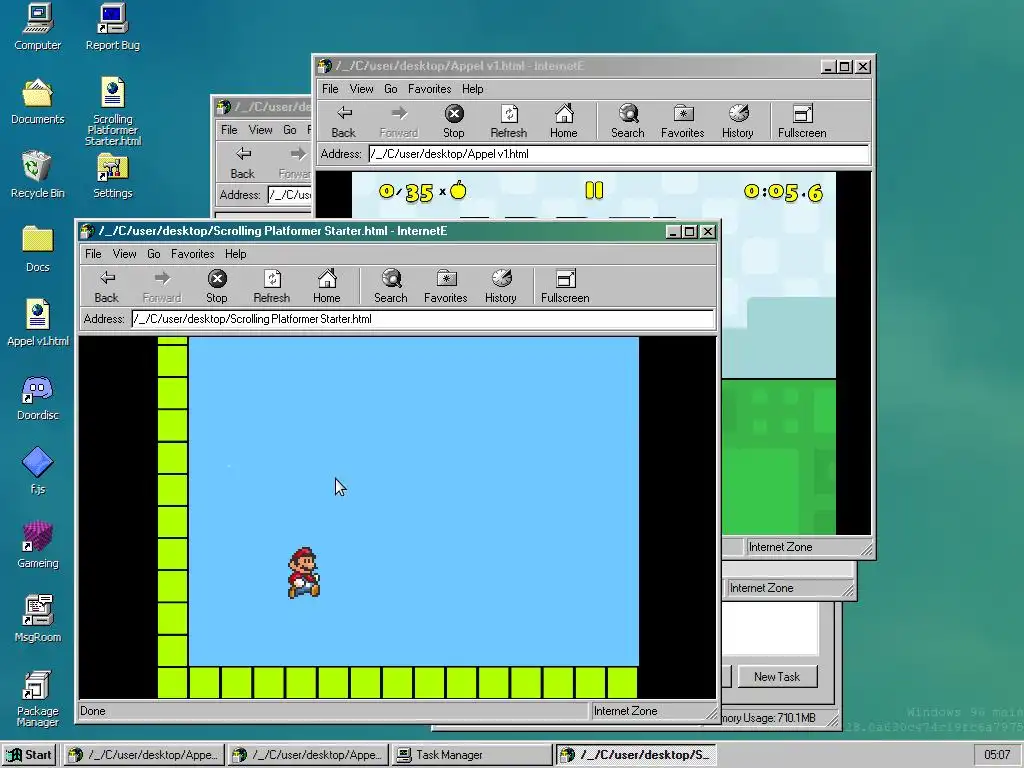The image size is (1024, 768).
Task: Click Search in the Appel v1 window
Action: coord(628,121)
